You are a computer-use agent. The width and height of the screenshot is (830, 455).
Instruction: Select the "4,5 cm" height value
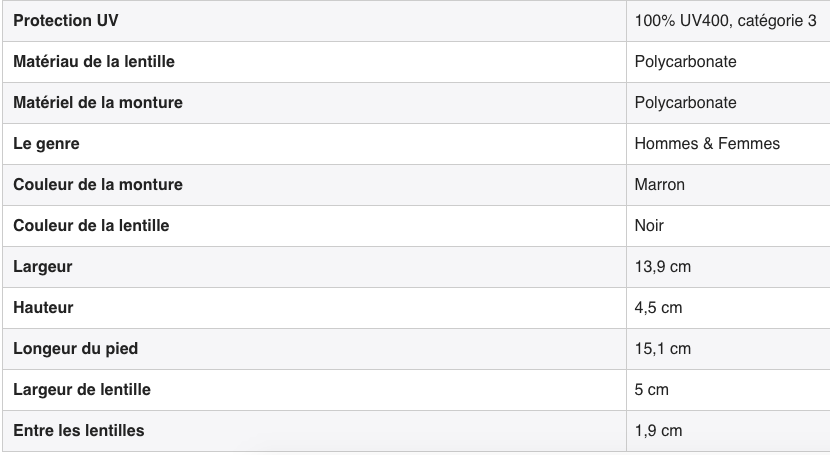tap(658, 308)
